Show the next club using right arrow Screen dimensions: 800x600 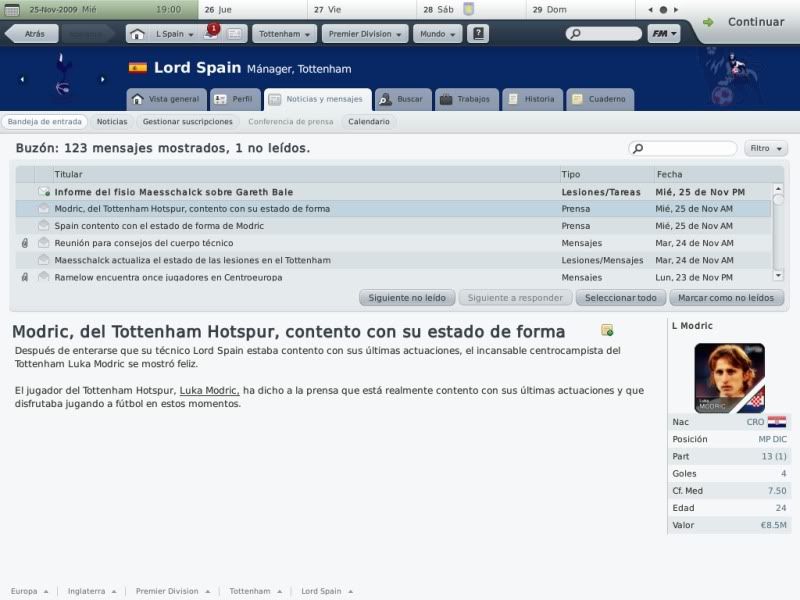pos(103,79)
